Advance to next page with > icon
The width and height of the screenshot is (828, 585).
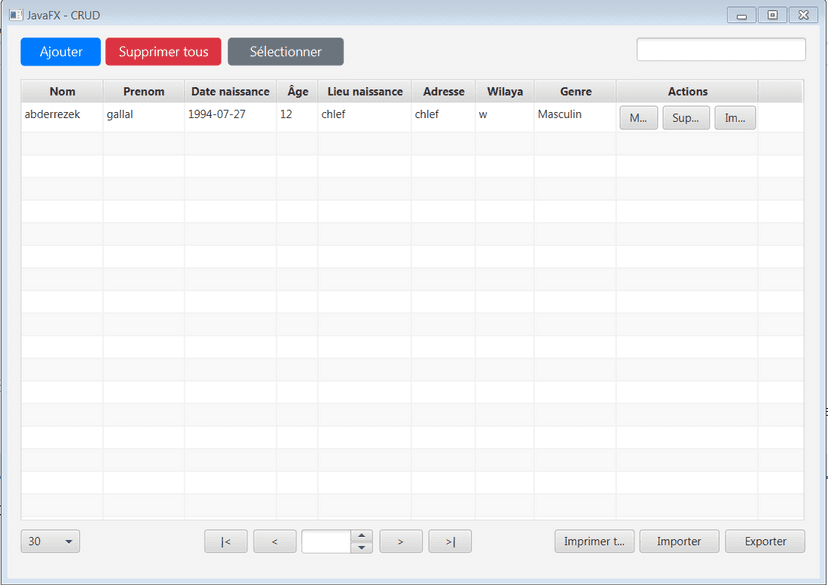tap(401, 541)
